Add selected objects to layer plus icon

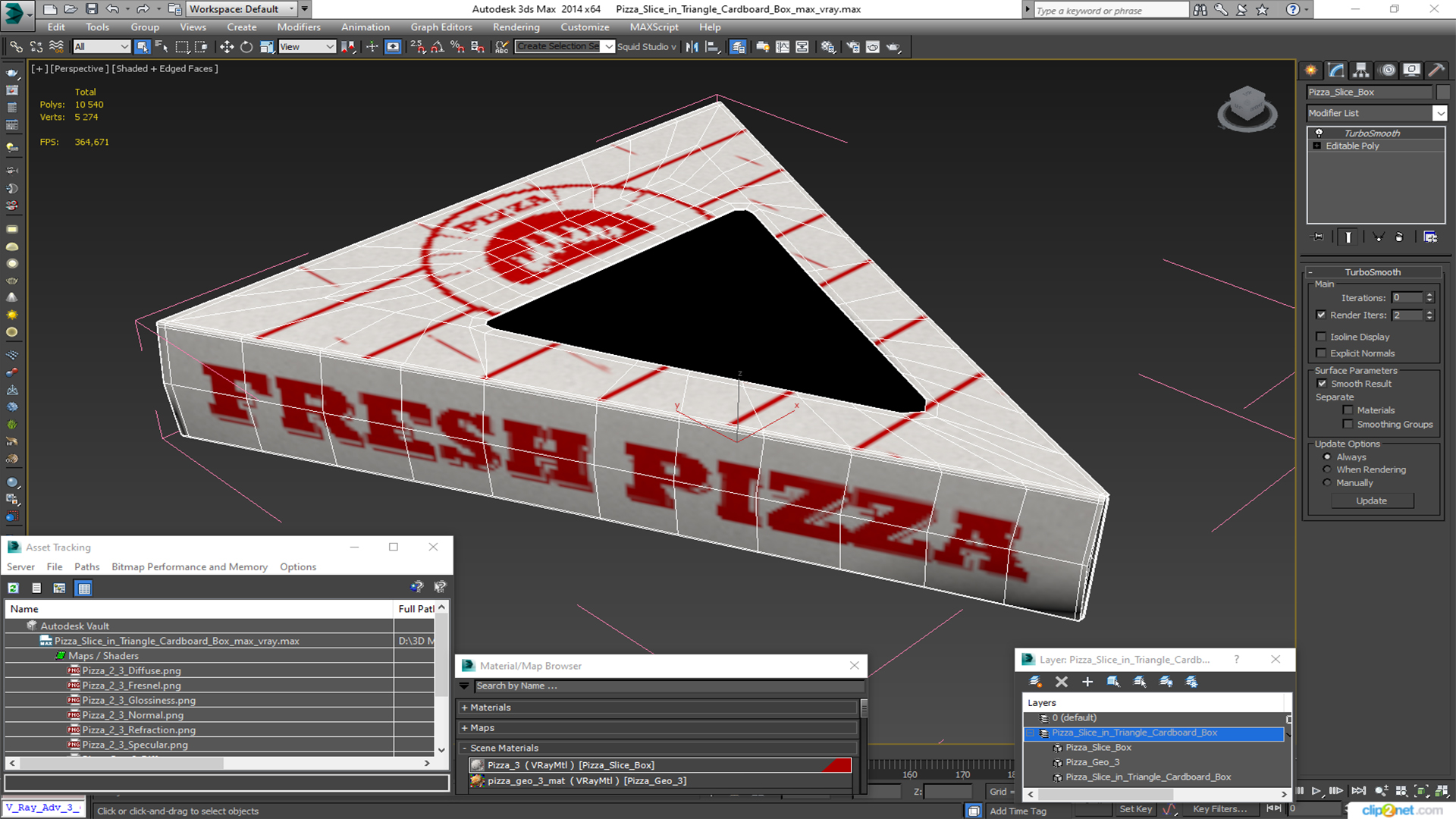[x=1087, y=682]
